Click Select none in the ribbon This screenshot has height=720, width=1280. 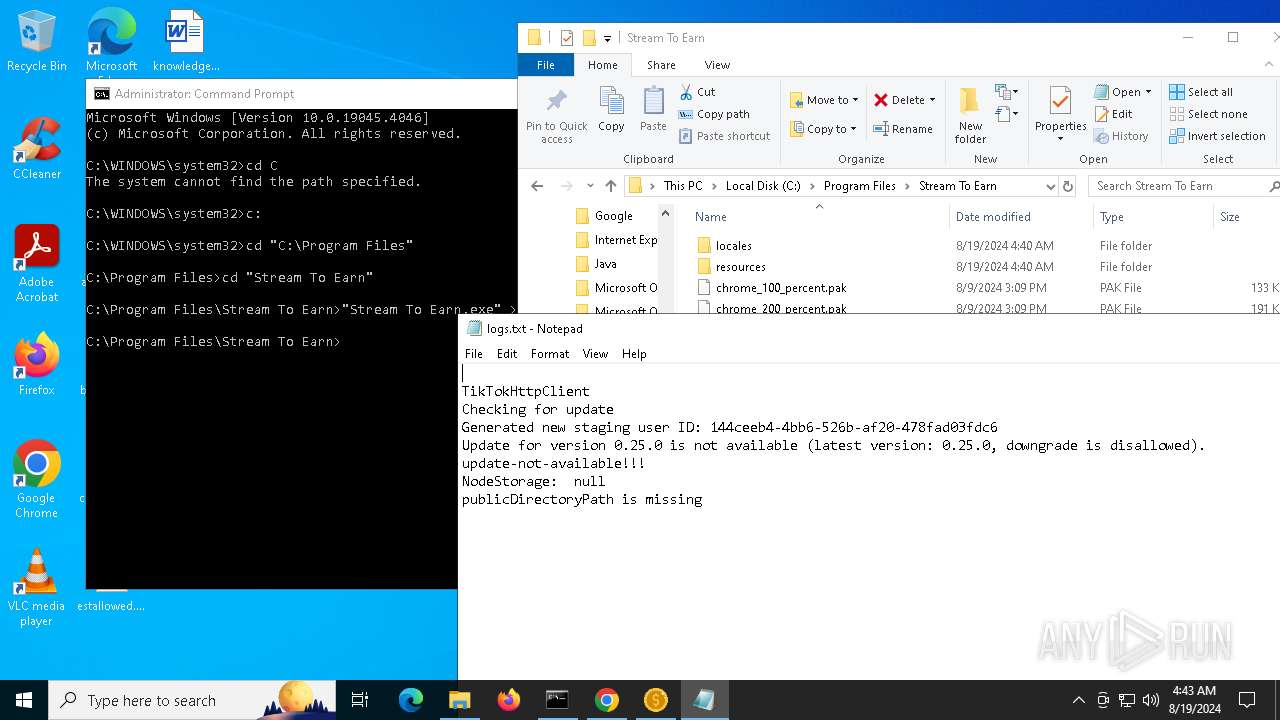click(x=1208, y=114)
